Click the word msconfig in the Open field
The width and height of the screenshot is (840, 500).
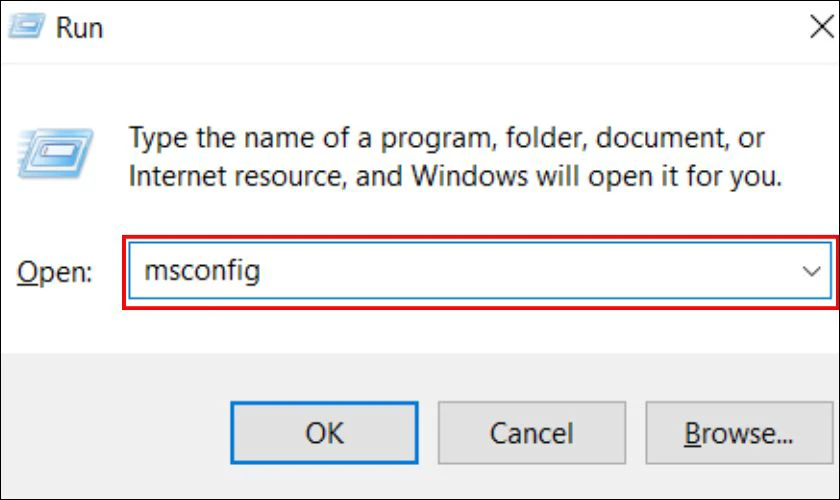pos(202,270)
